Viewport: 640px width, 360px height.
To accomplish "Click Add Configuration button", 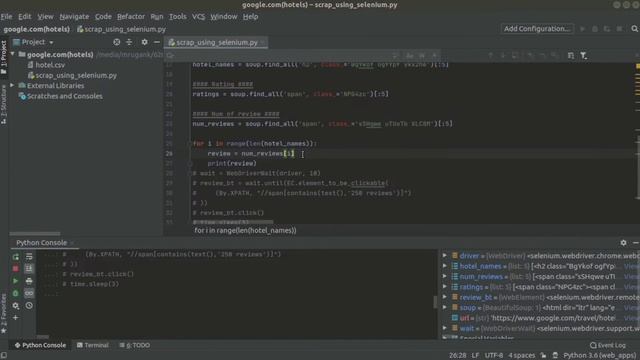I will [x=537, y=29].
